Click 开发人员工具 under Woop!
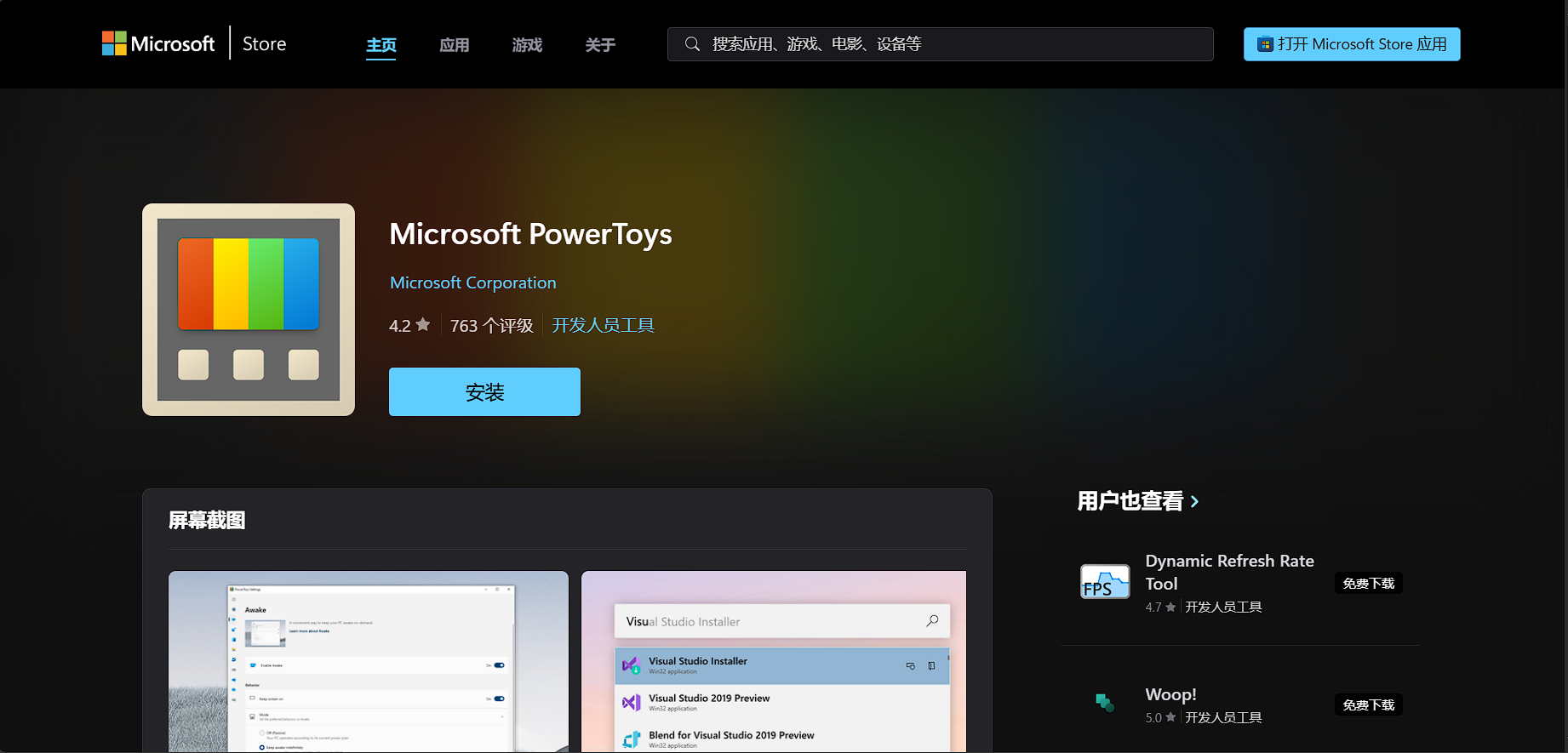 click(x=1223, y=717)
